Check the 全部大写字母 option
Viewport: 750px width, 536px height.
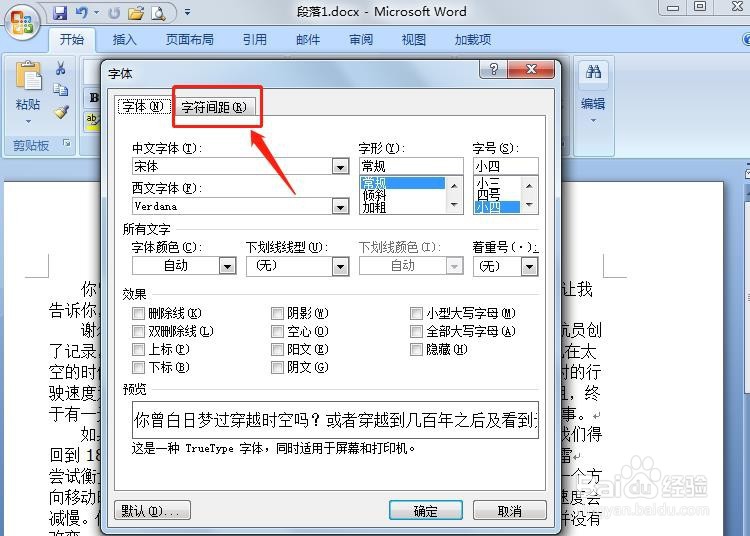pos(416,331)
